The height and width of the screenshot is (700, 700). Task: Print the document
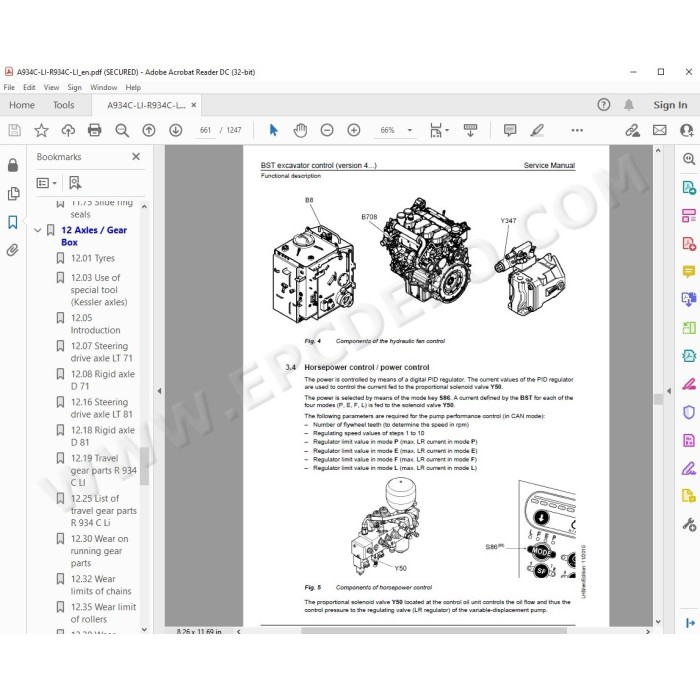95,130
